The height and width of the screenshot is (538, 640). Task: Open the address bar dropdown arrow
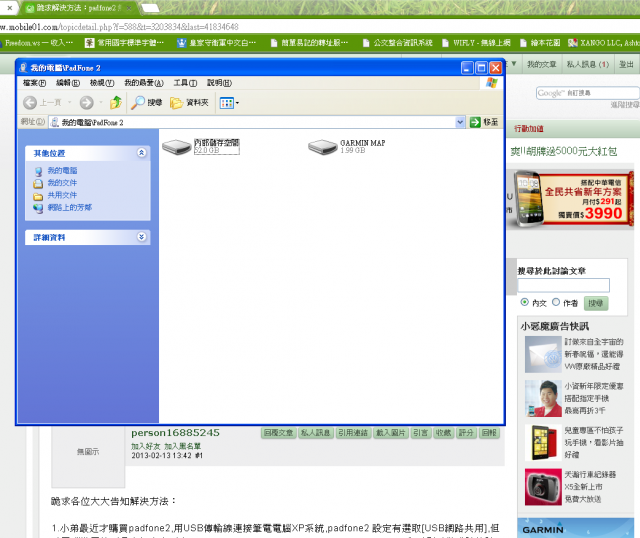460,122
